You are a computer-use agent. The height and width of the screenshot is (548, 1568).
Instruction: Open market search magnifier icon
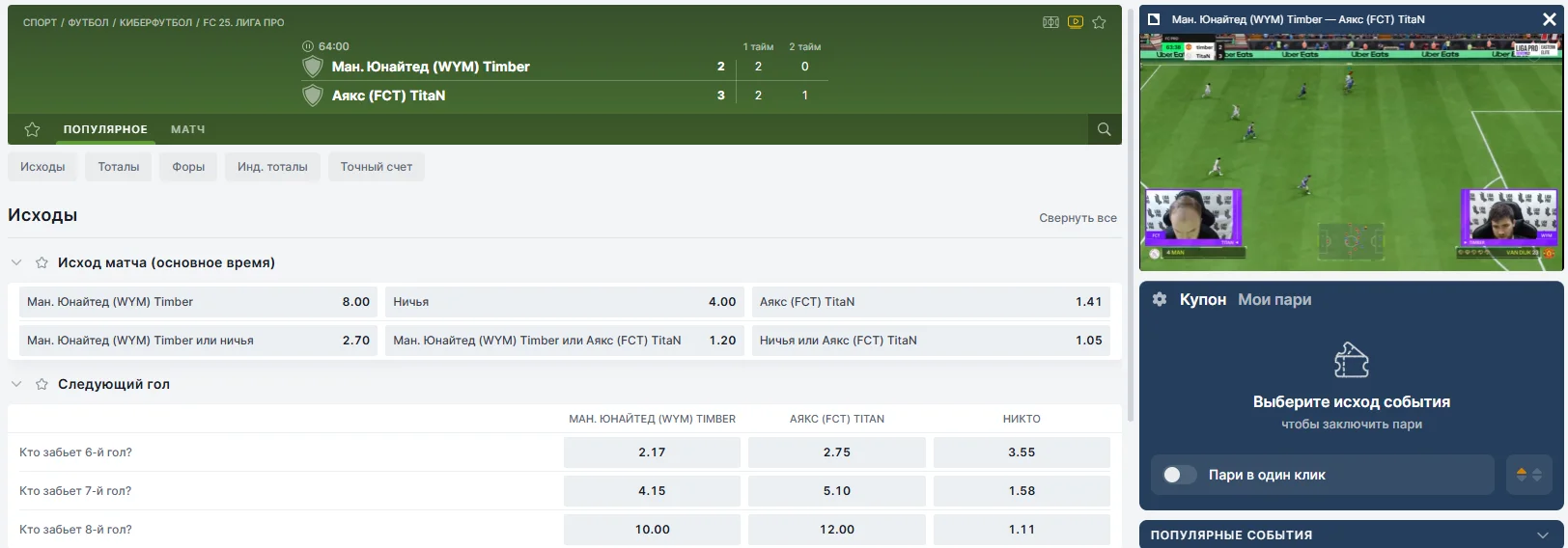click(1104, 129)
